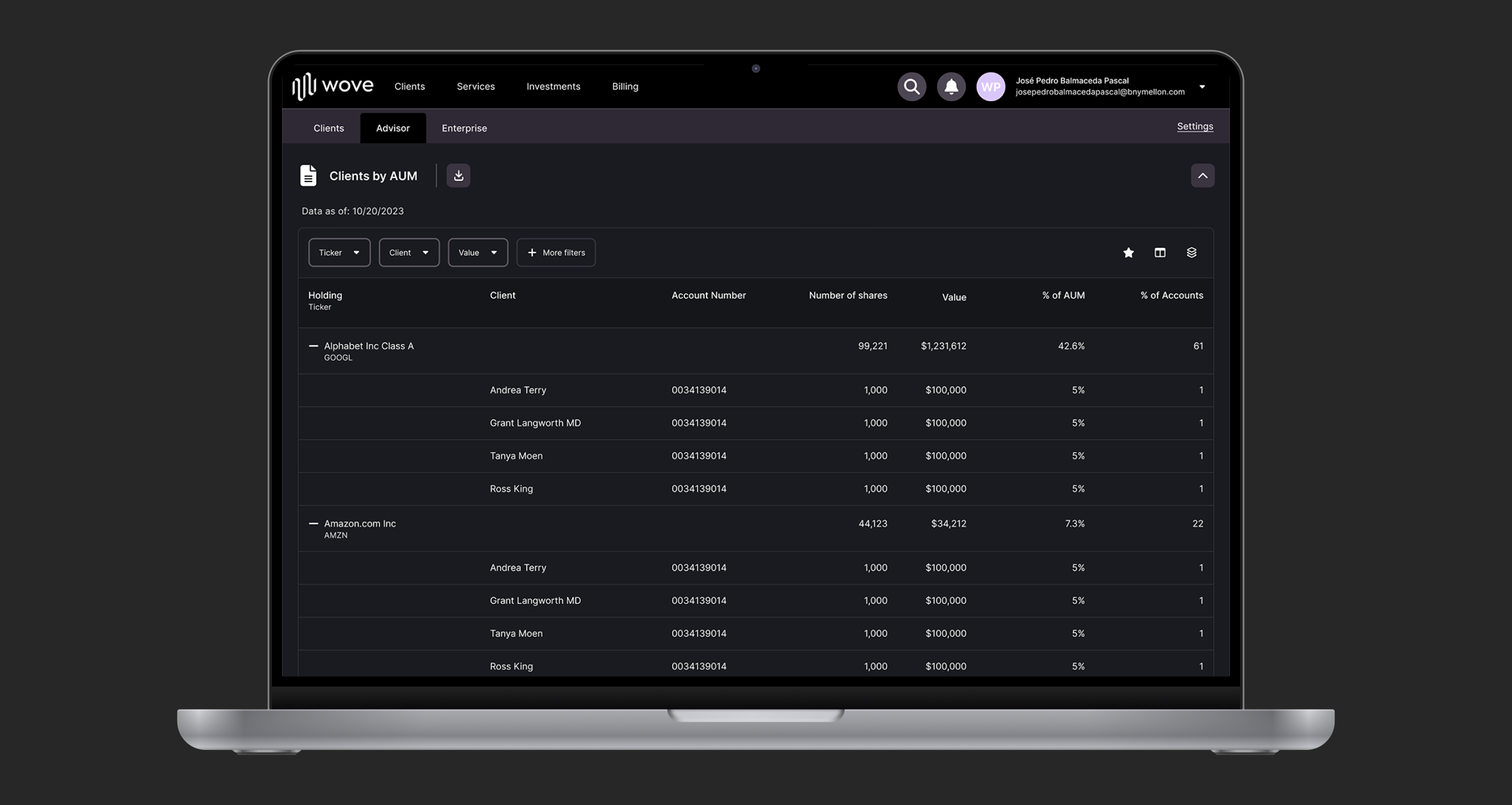Open the Client filter dropdown
The image size is (1512, 805).
click(x=409, y=252)
